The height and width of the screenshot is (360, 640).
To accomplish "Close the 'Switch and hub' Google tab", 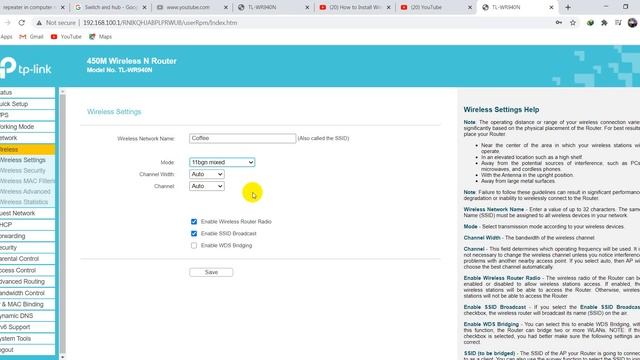I will click(144, 7).
